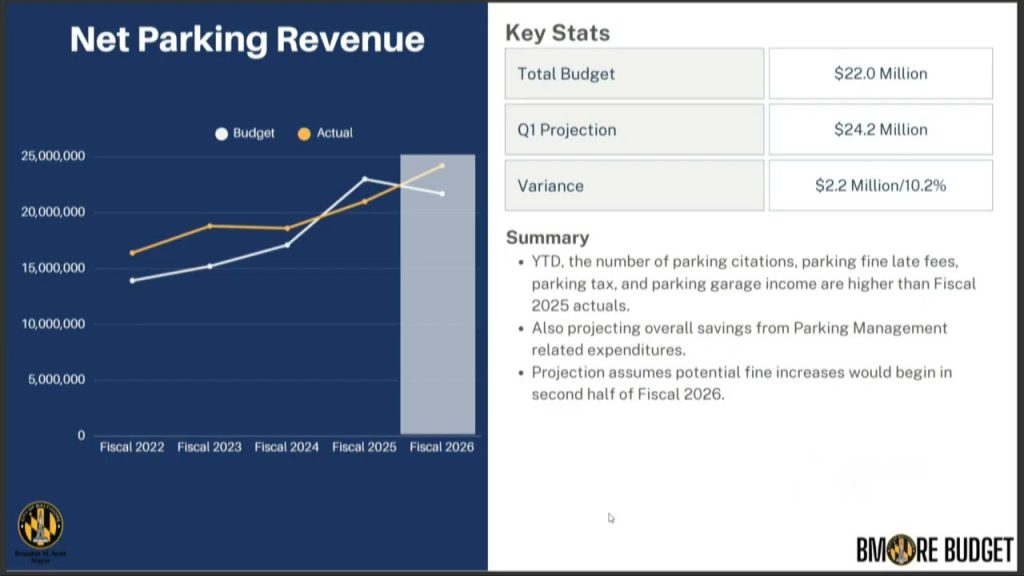Select the white Budget legend dot
The height and width of the screenshot is (576, 1024).
tap(221, 134)
